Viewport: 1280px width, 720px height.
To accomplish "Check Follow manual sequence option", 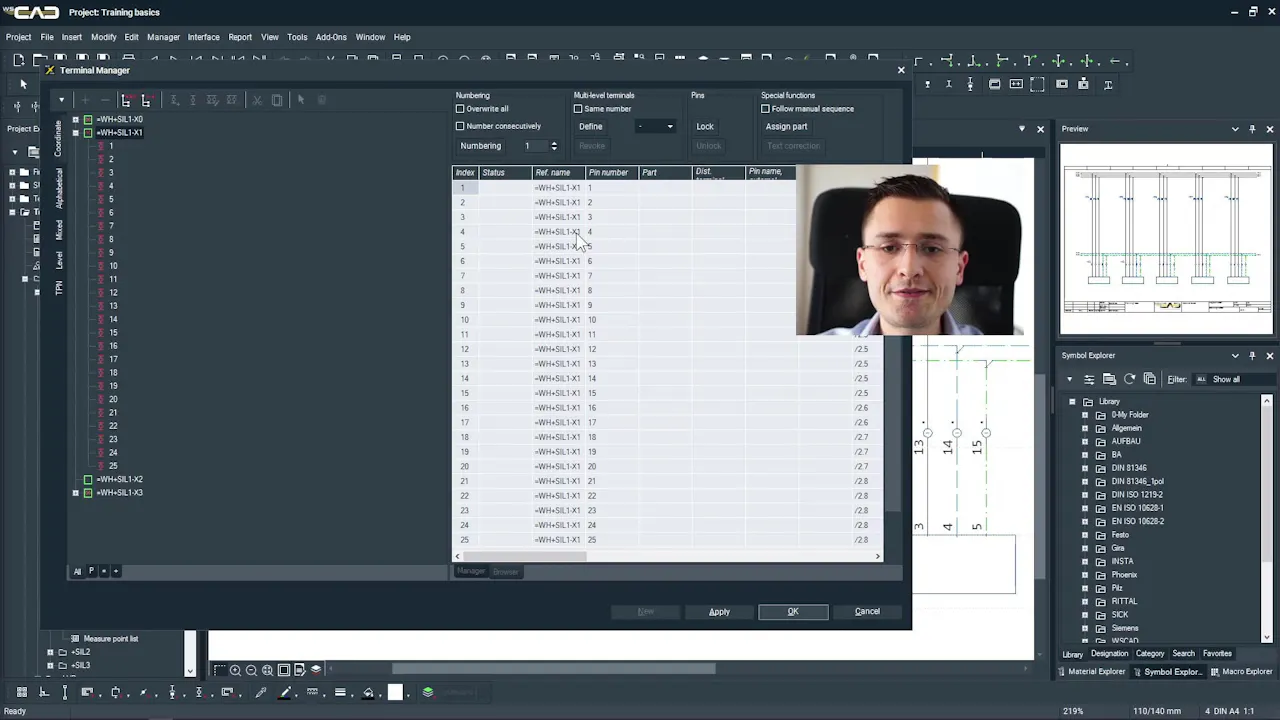I will [766, 109].
